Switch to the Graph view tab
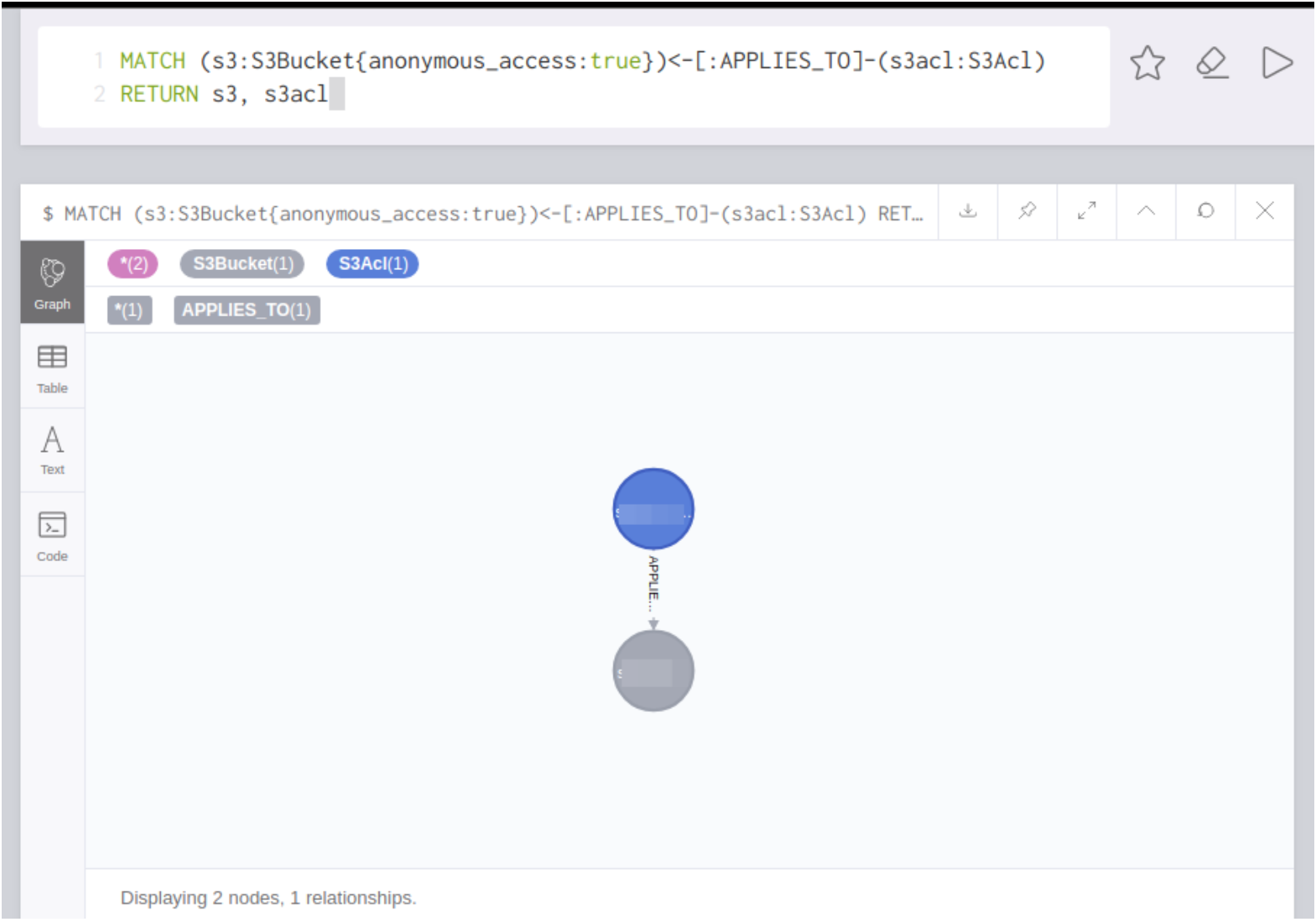The width and height of the screenshot is (1316, 922). coord(52,283)
